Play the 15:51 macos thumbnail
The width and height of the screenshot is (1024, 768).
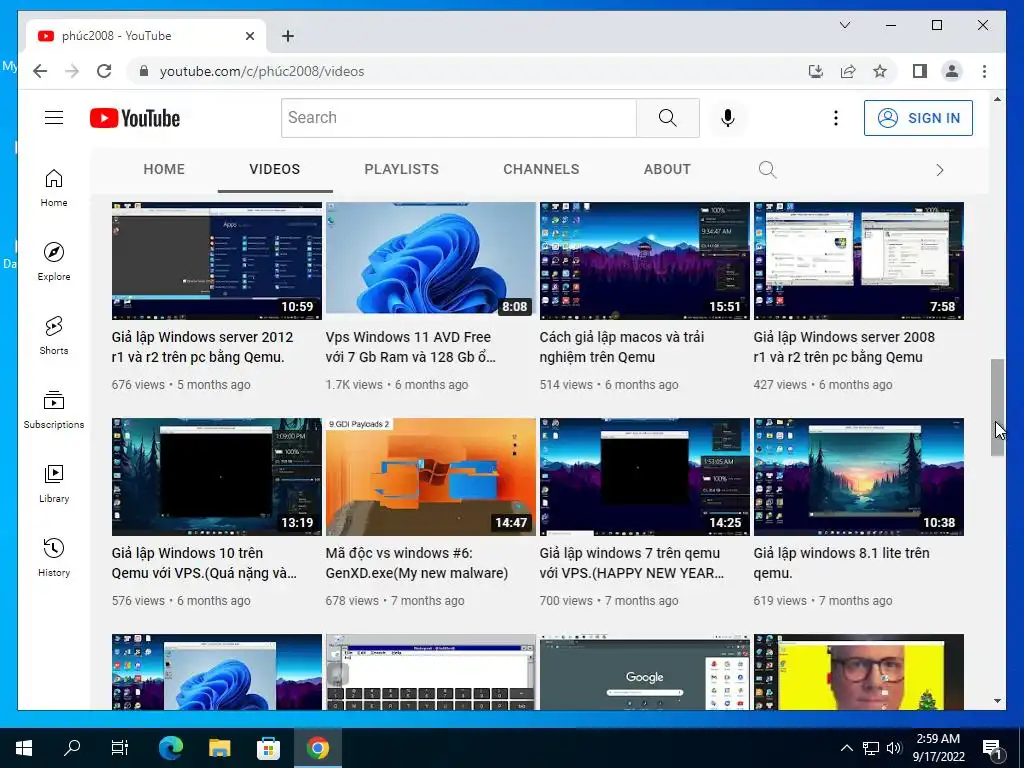(645, 261)
